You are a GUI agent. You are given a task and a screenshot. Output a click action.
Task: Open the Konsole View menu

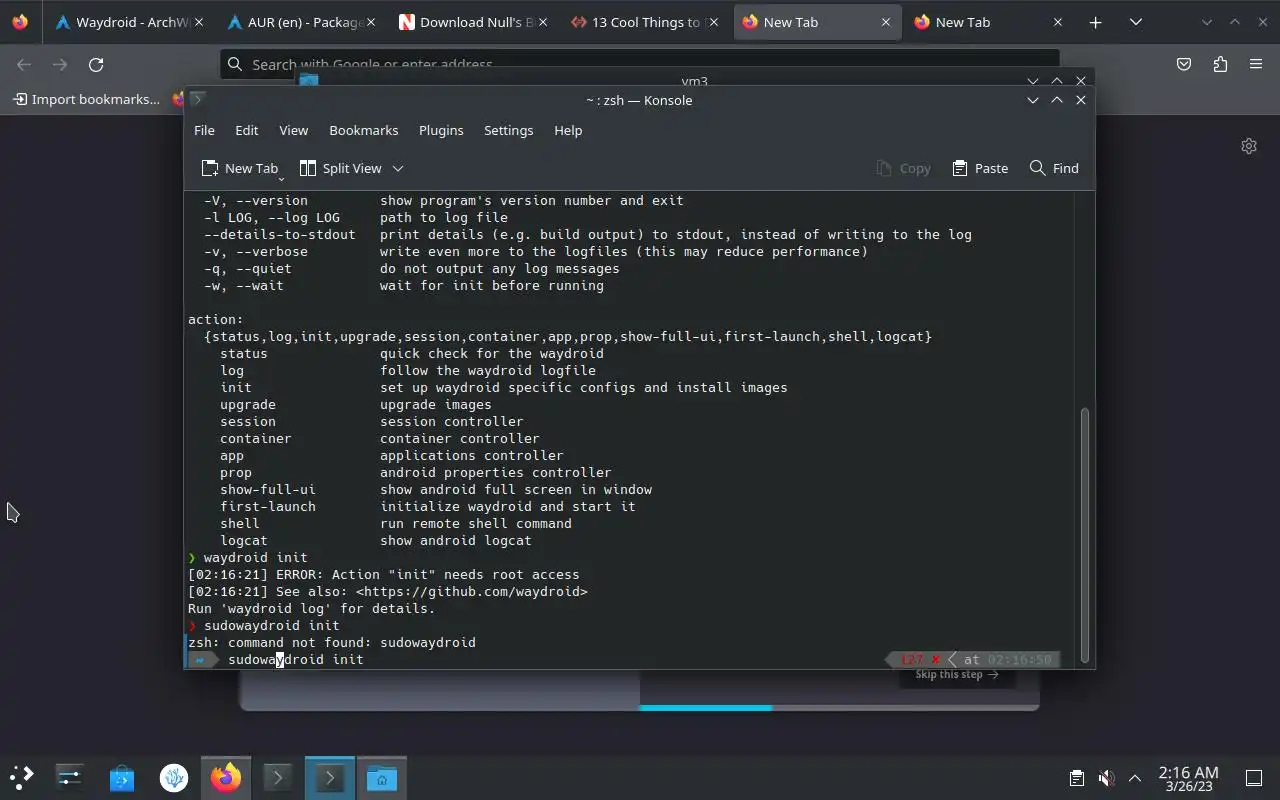tap(293, 130)
